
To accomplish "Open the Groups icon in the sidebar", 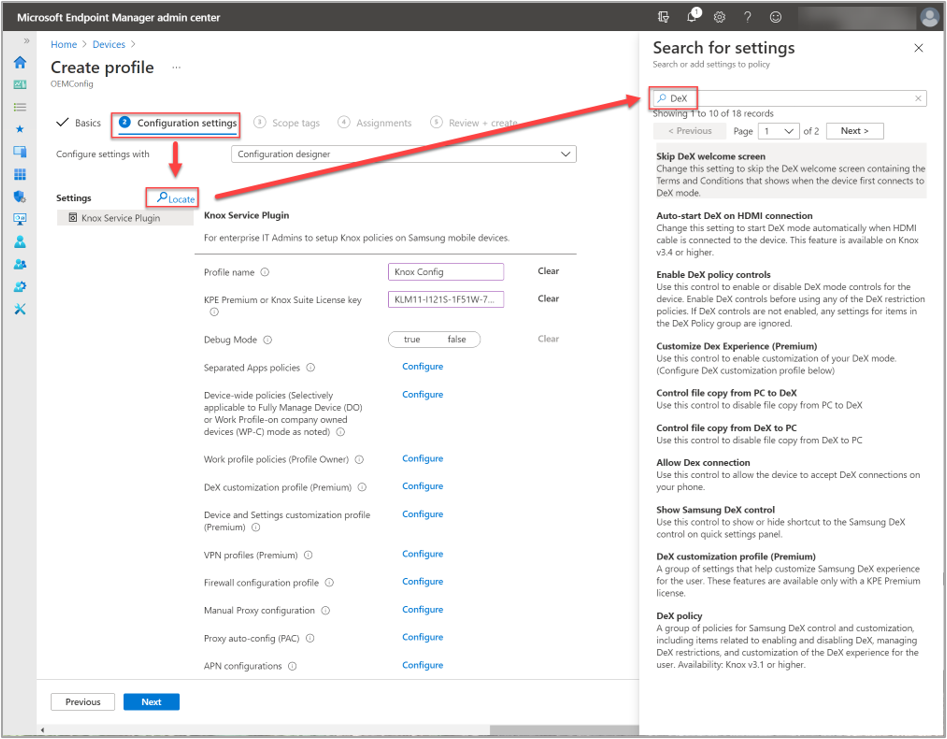I will coord(20,264).
